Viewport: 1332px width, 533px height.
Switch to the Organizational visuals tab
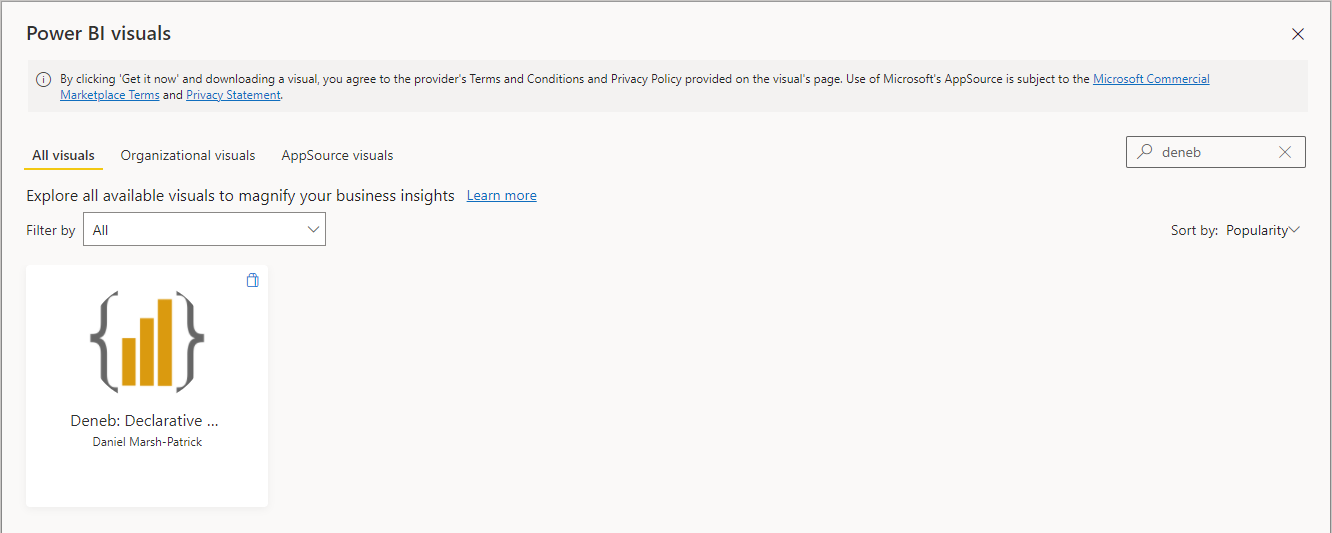pyautogui.click(x=188, y=155)
